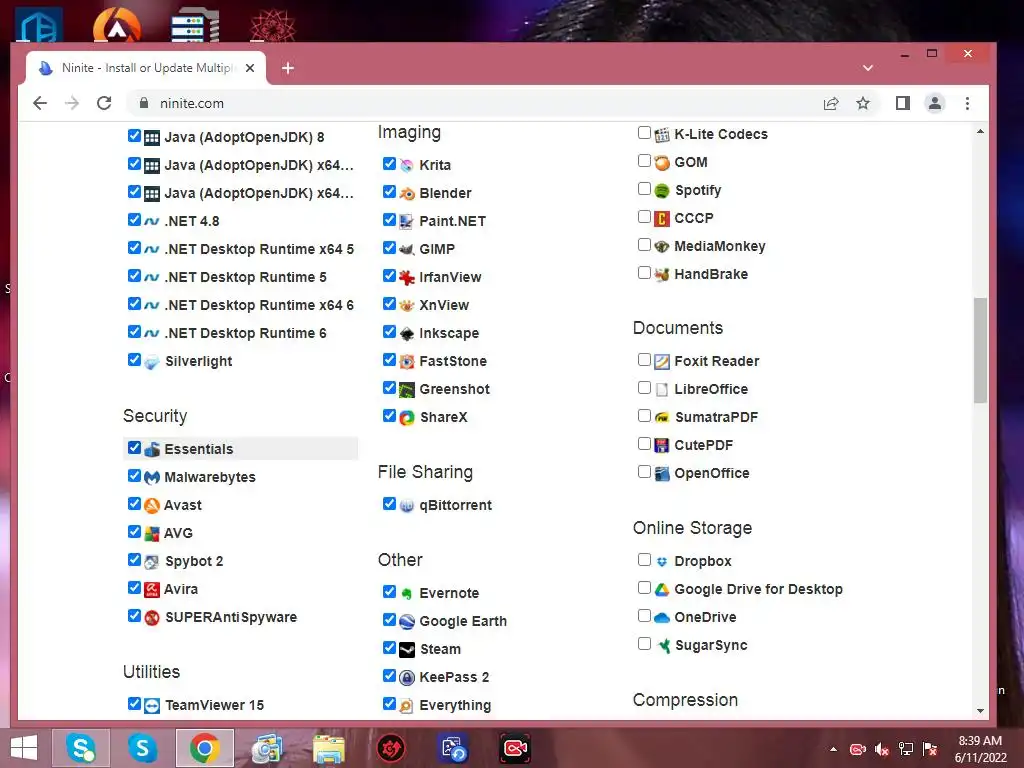Click the taskbar clock and date
The height and width of the screenshot is (768, 1024).
(x=980, y=749)
